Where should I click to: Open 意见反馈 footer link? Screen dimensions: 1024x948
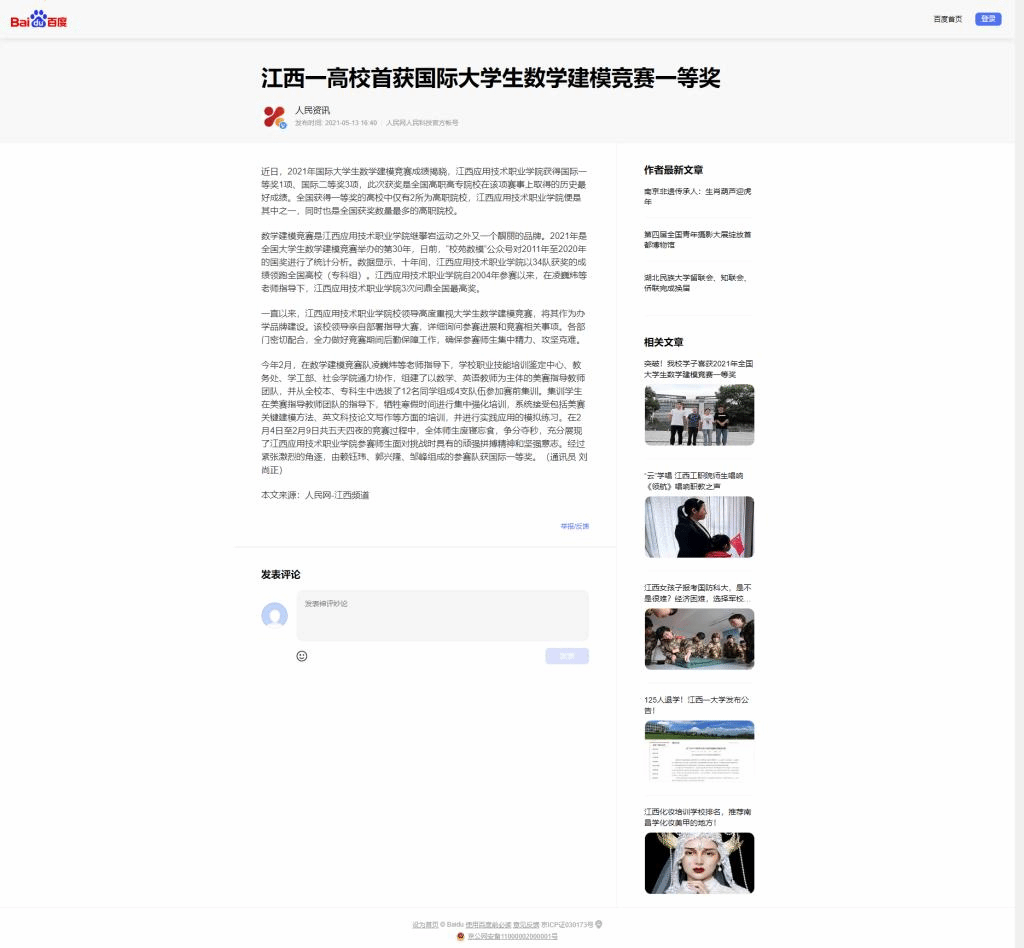coord(526,925)
